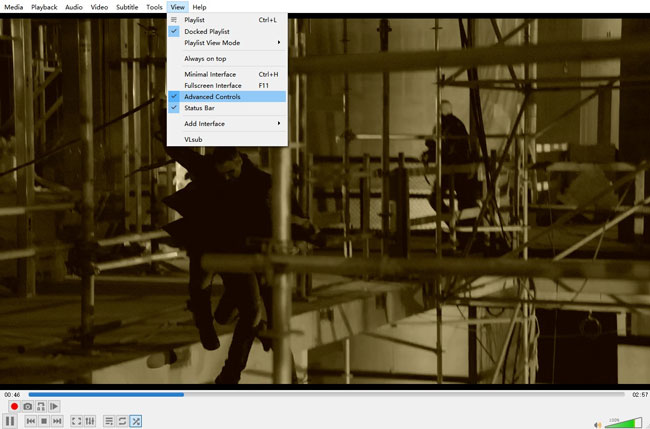Screen dimensions: 650x429
Task: Mute audio via speaker icon
Action: coord(597,424)
